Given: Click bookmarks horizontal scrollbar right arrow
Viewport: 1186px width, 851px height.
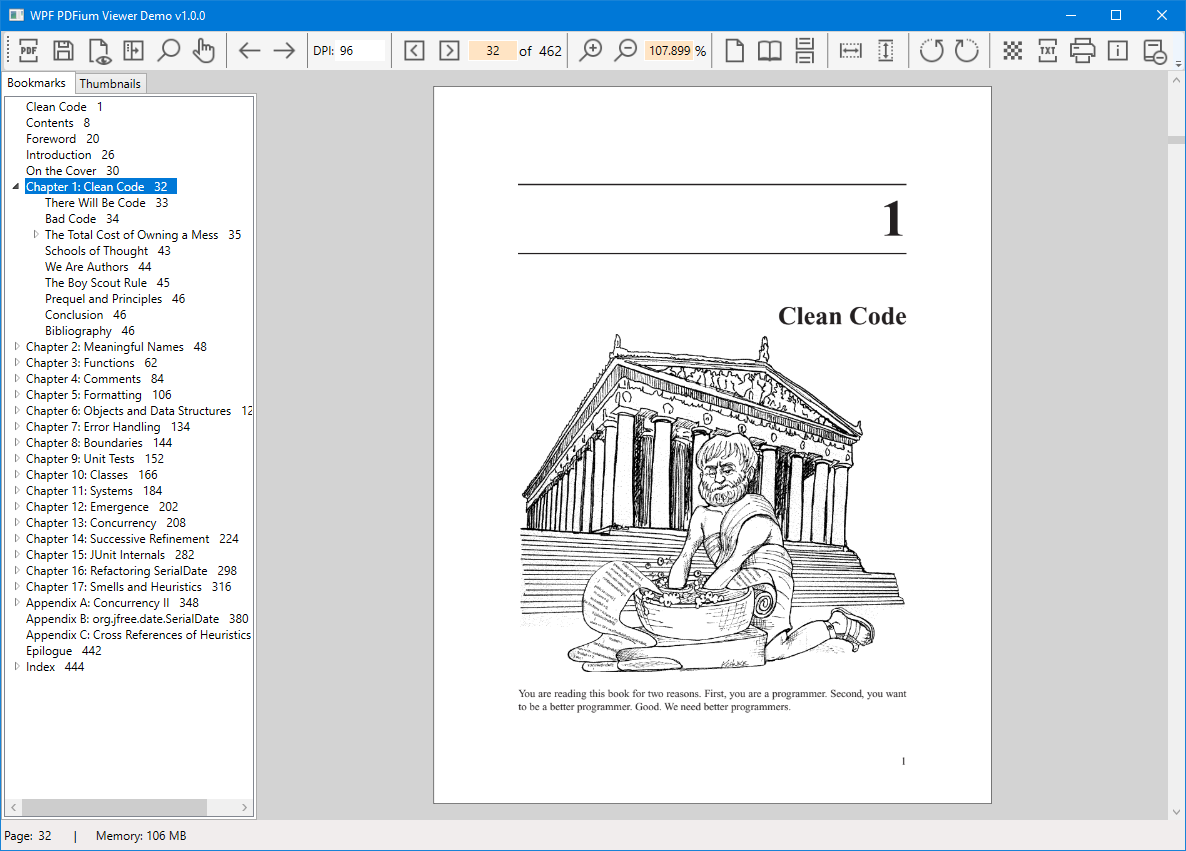Looking at the screenshot, I should [x=244, y=807].
